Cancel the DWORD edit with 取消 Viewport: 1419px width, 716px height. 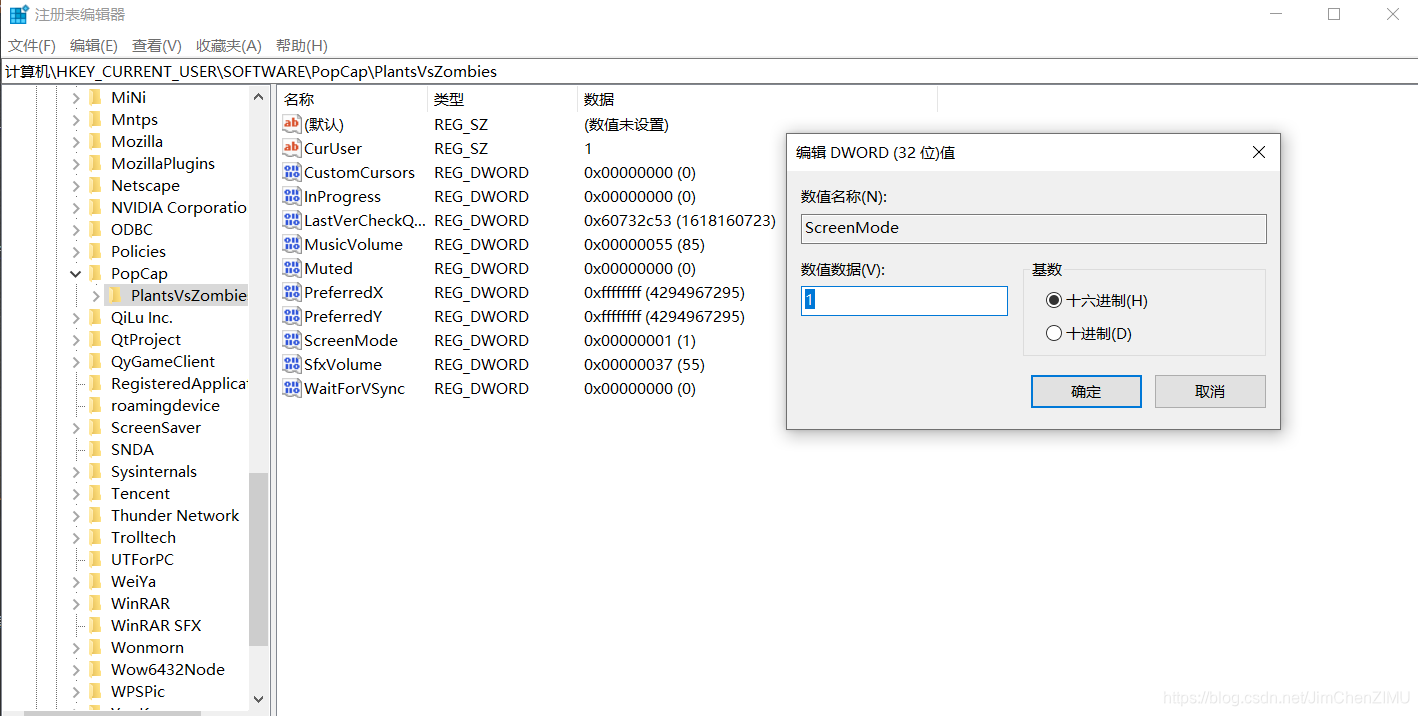tap(1210, 391)
